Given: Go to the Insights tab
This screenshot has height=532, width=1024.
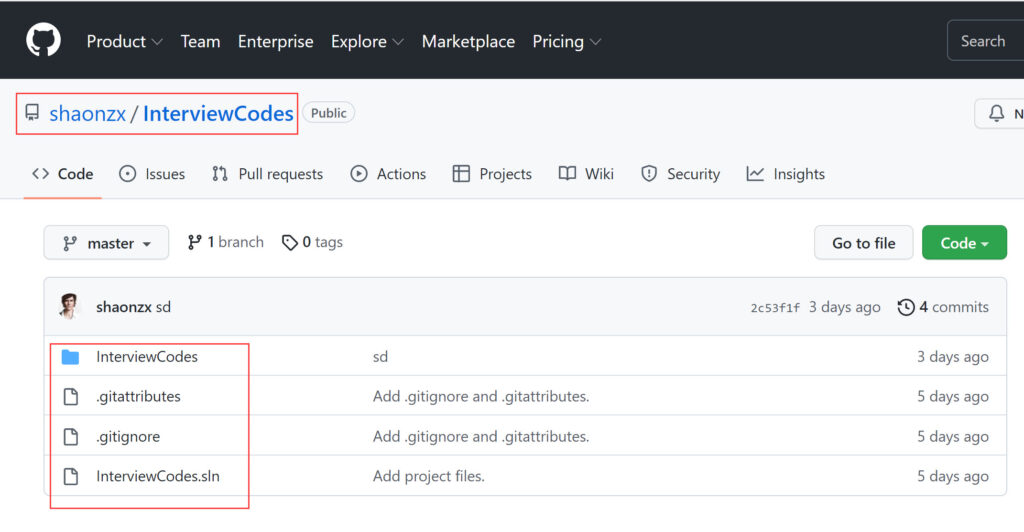Looking at the screenshot, I should pyautogui.click(x=786, y=174).
